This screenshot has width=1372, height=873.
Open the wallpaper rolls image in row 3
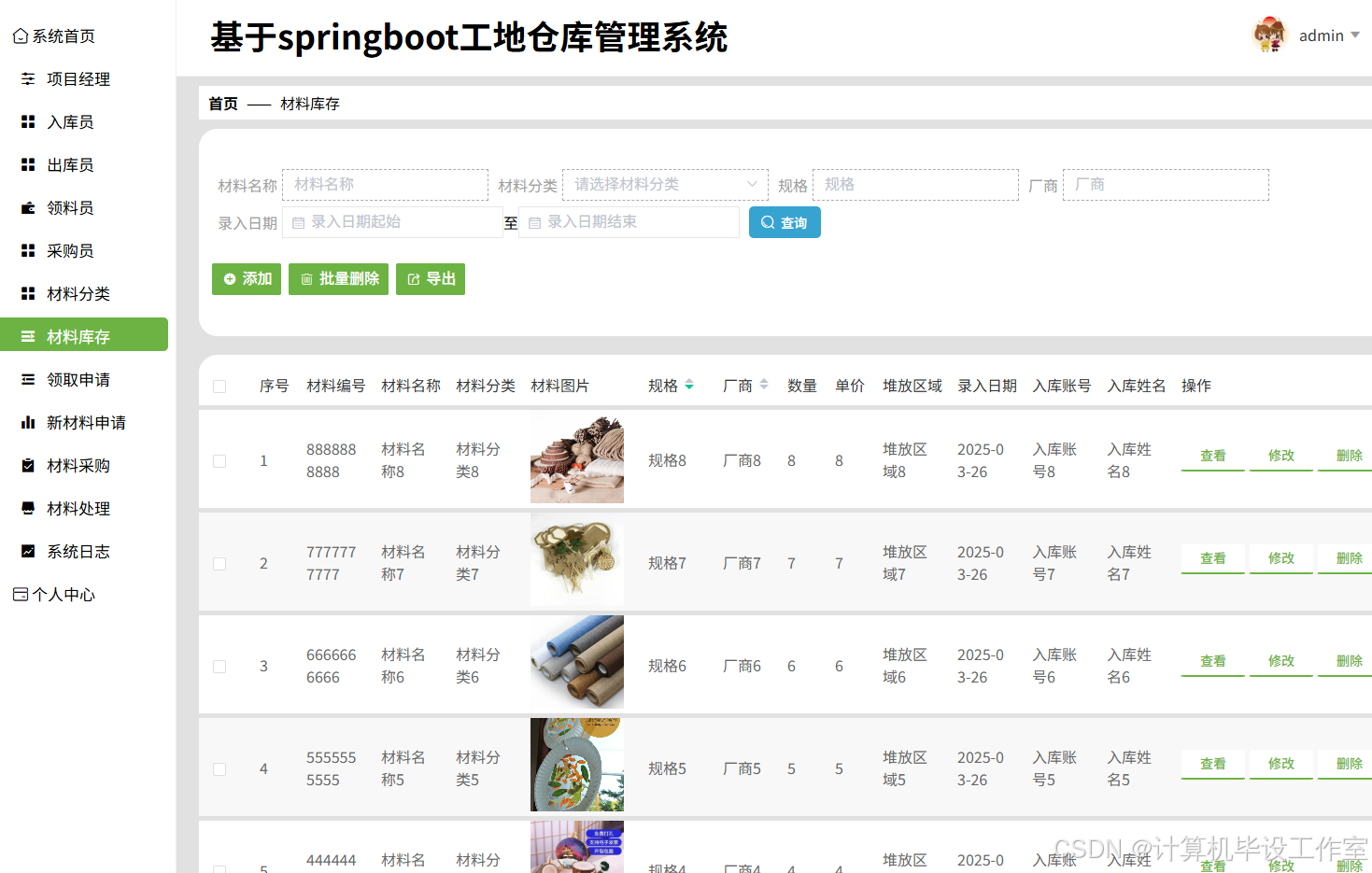(577, 662)
